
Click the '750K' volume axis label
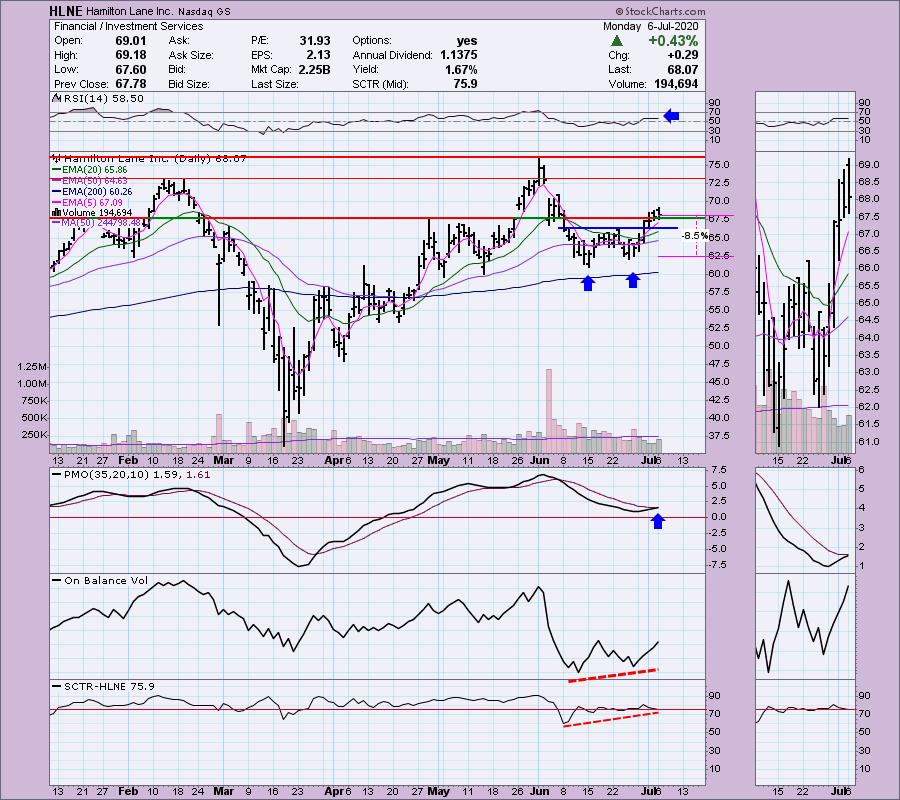click(34, 401)
